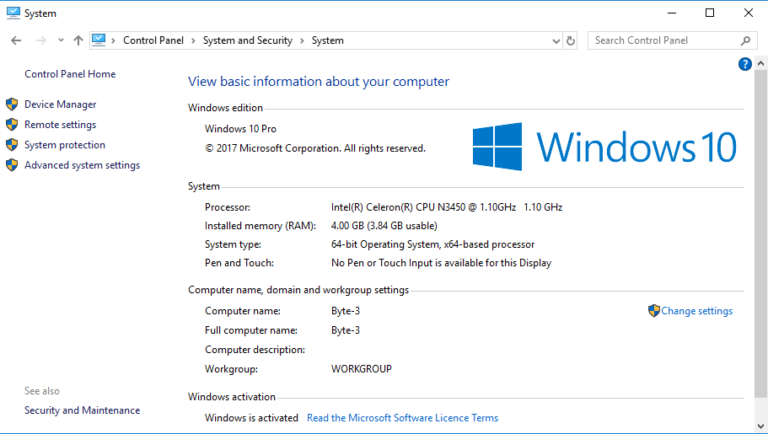Click the shield icon beside System protection
Image resolution: width=768 pixels, height=434 pixels.
click(x=12, y=145)
